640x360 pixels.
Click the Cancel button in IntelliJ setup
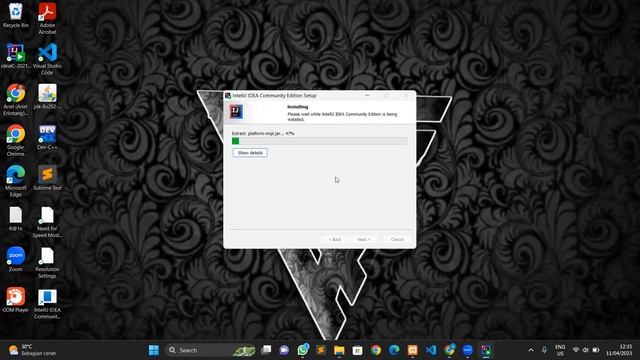pyautogui.click(x=397, y=239)
